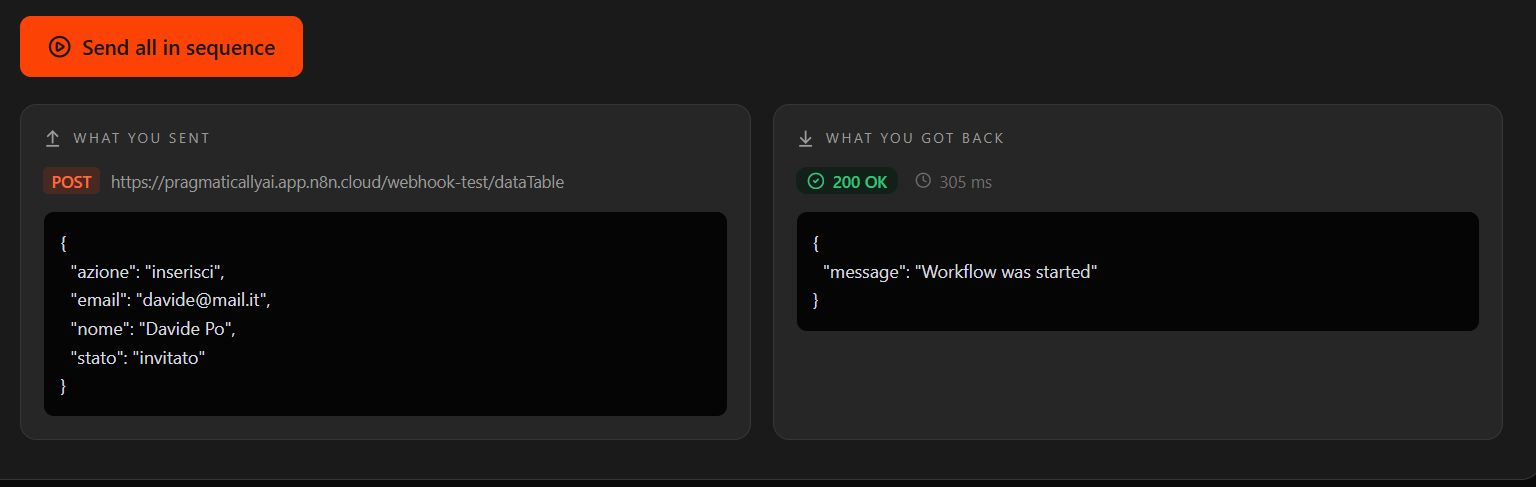The image size is (1536, 487).
Task: Click the closing brace in the response JSON
Action: click(816, 300)
